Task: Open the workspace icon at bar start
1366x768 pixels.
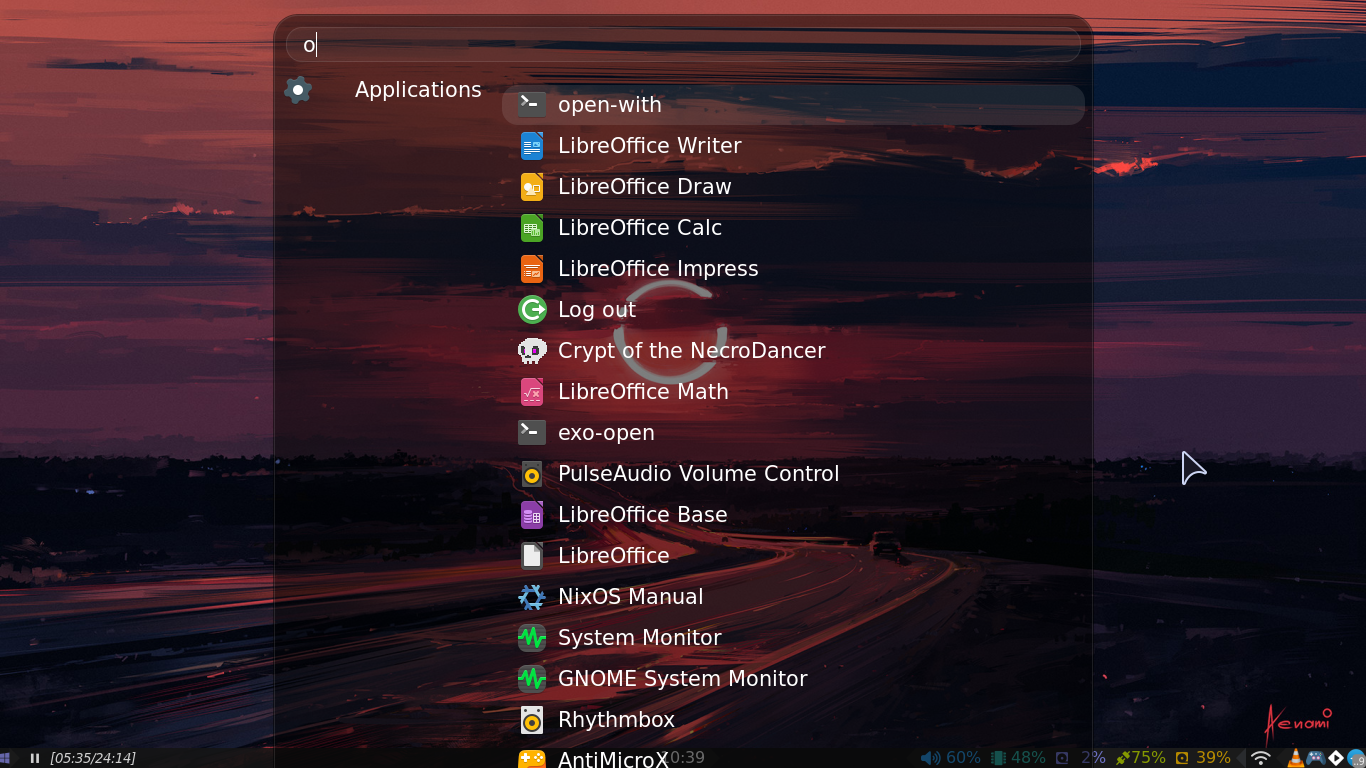Action: (4, 758)
